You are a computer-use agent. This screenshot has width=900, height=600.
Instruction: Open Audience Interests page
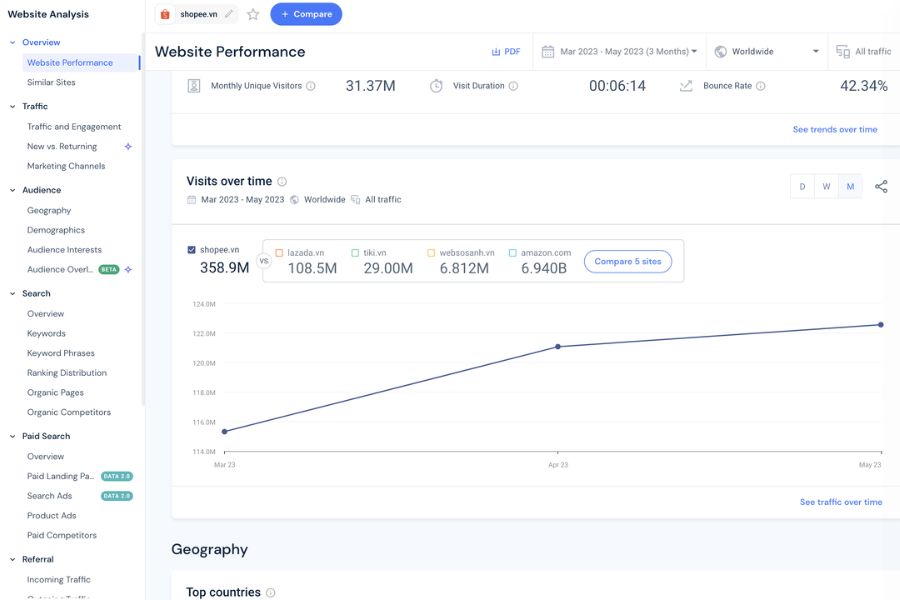(64, 250)
